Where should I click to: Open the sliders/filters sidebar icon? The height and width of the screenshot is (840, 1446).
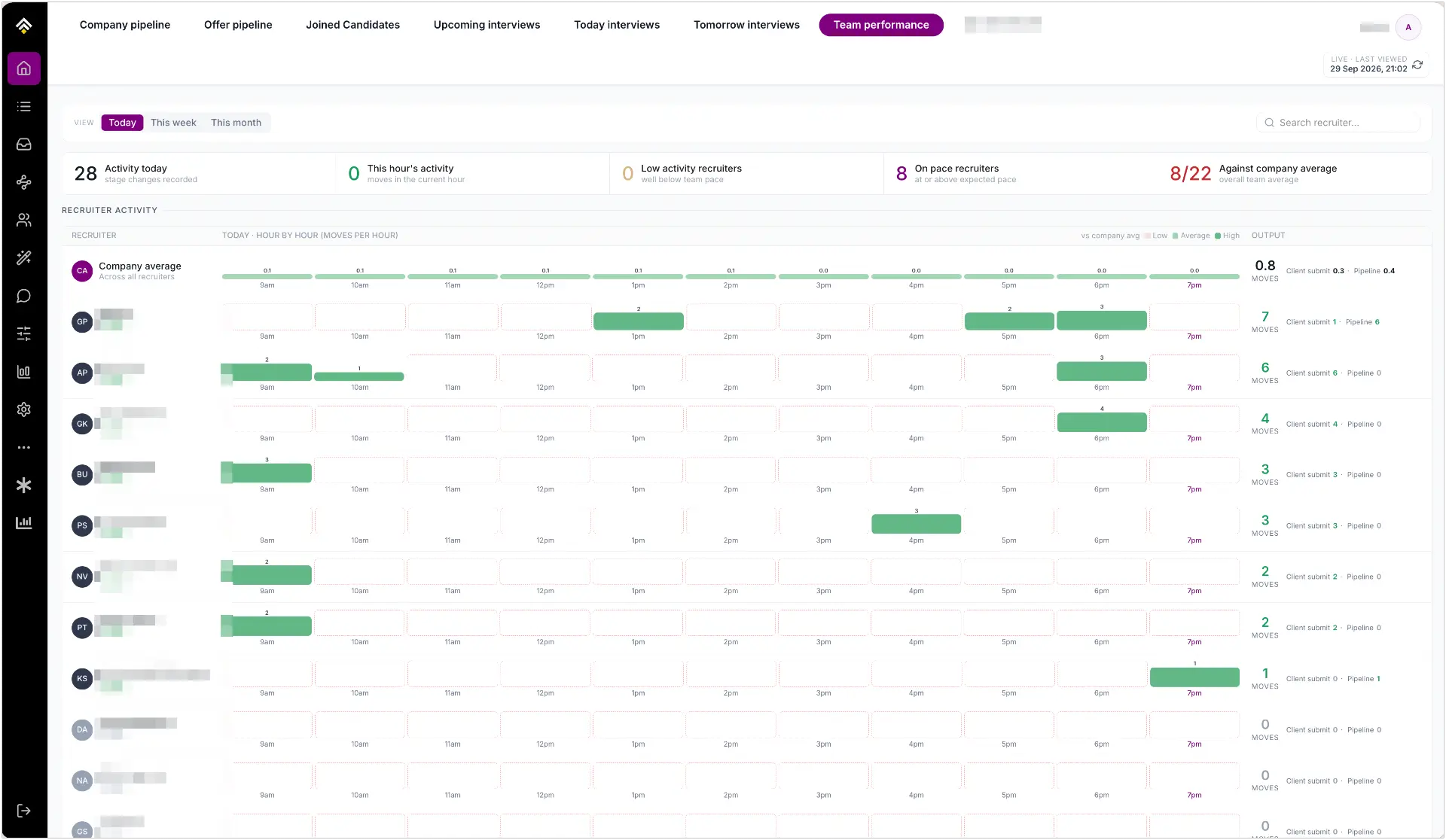[x=24, y=333]
